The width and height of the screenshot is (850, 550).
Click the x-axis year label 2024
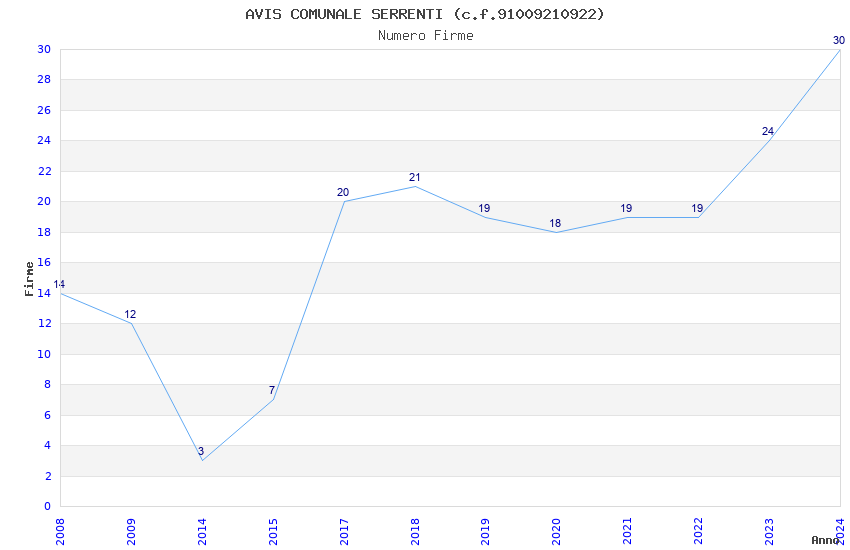coord(840,532)
